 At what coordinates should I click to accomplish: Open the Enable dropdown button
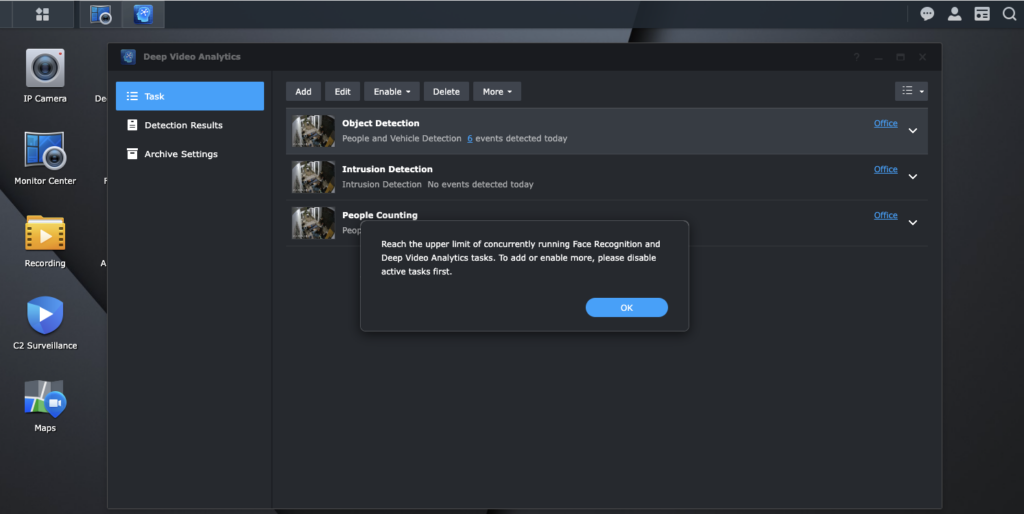click(x=391, y=91)
